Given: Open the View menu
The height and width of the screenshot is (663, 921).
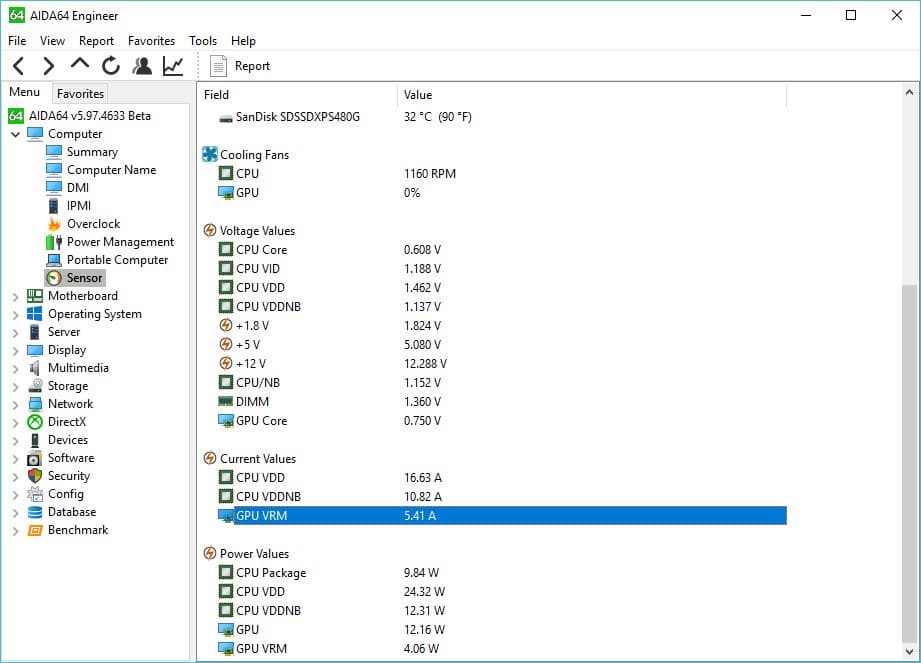Looking at the screenshot, I should [52, 41].
